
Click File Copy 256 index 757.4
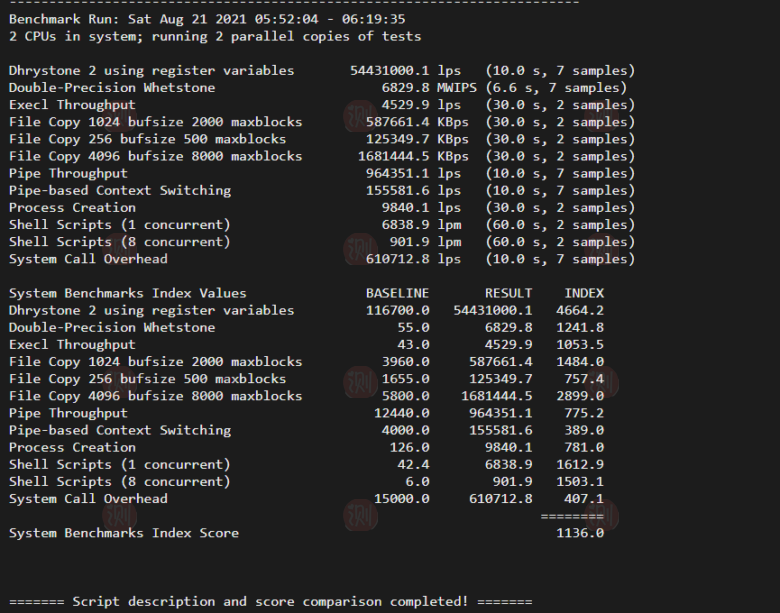(584, 380)
